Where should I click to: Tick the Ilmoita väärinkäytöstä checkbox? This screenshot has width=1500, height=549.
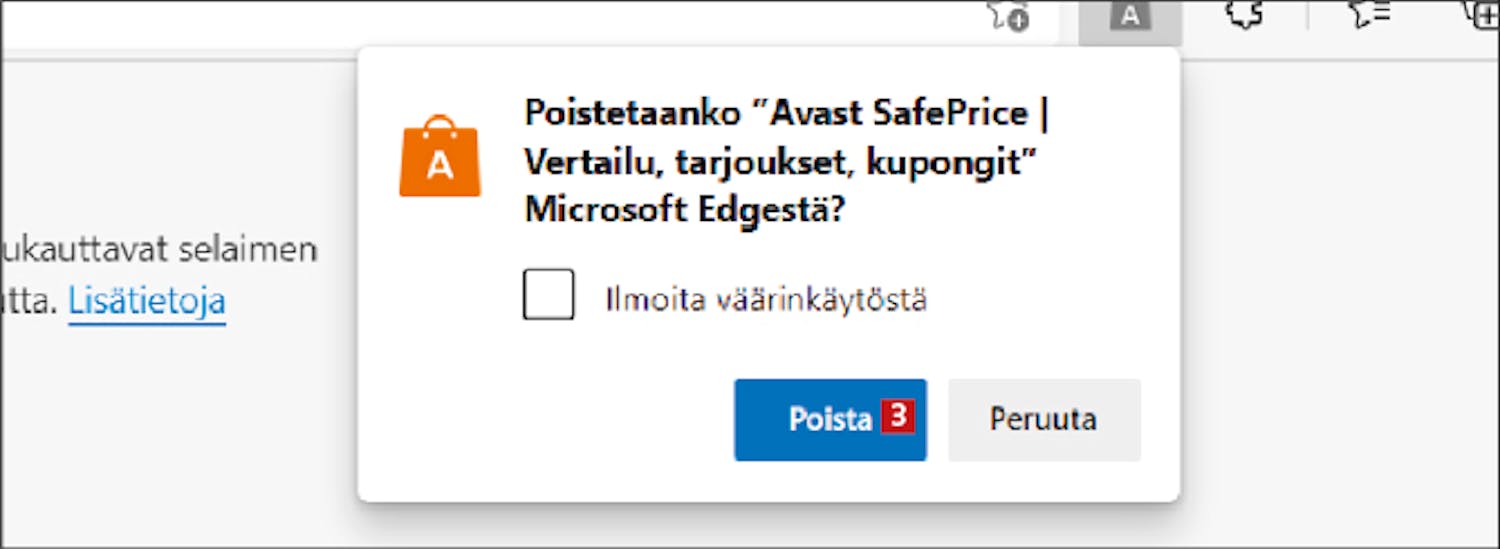[548, 294]
